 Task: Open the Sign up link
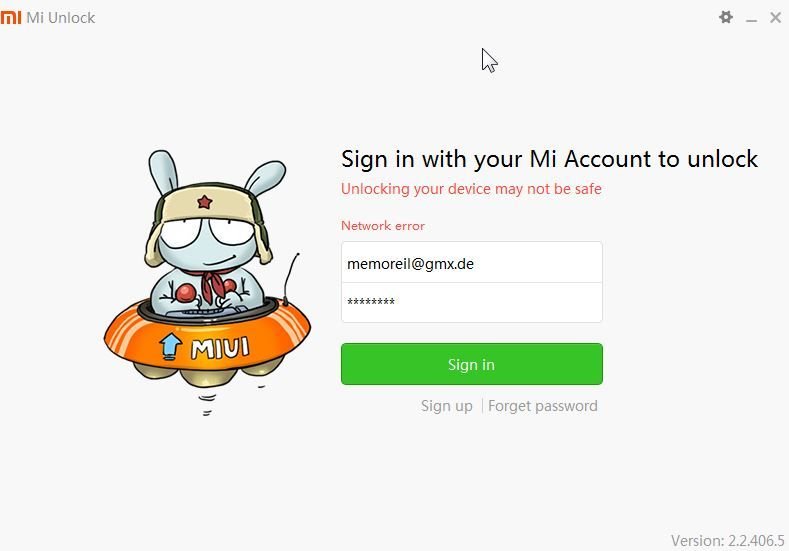[447, 406]
